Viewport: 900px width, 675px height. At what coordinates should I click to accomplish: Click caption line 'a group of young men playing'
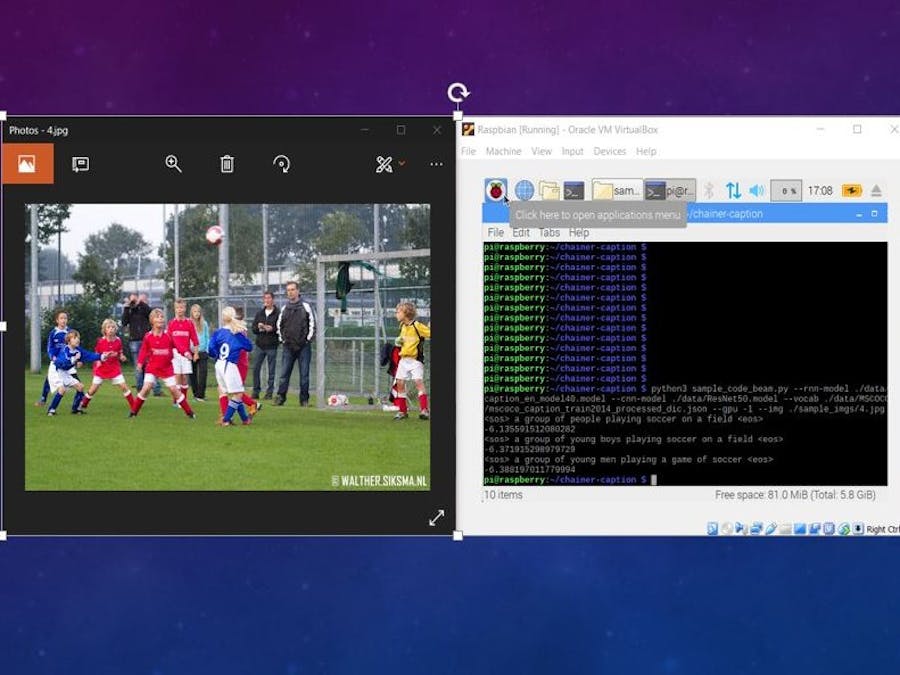[629, 459]
